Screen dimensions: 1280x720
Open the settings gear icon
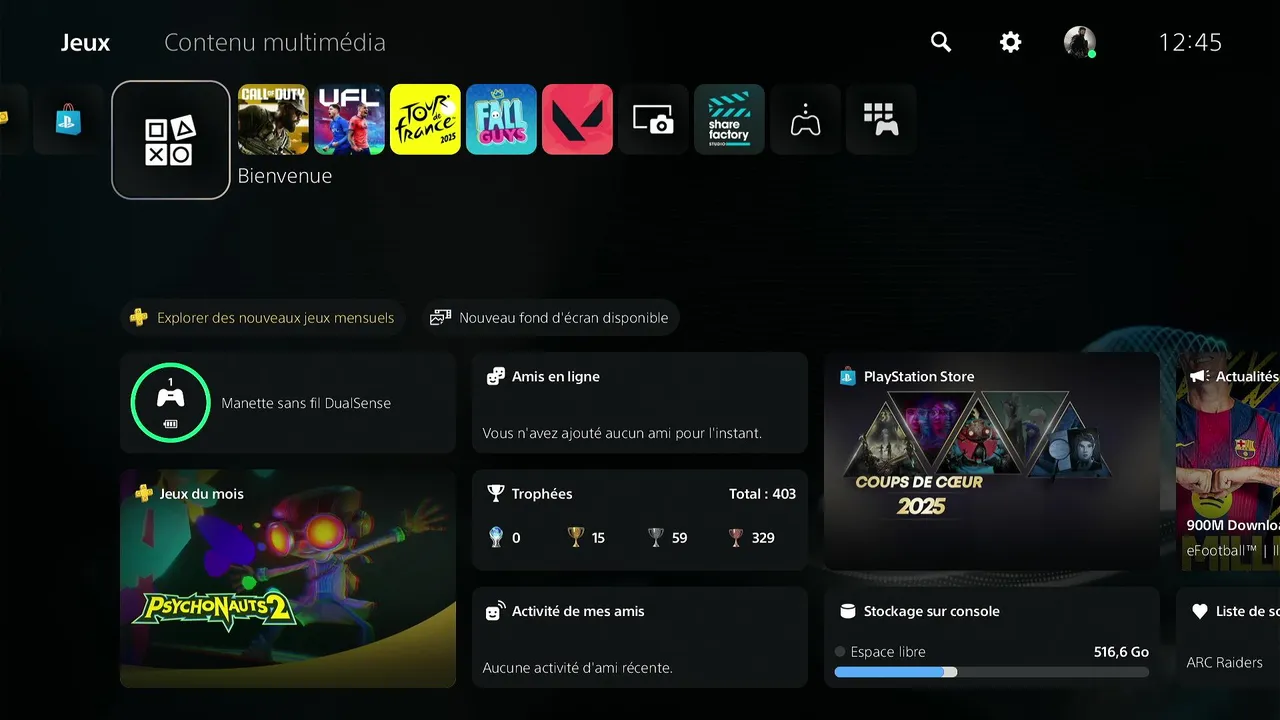1011,42
